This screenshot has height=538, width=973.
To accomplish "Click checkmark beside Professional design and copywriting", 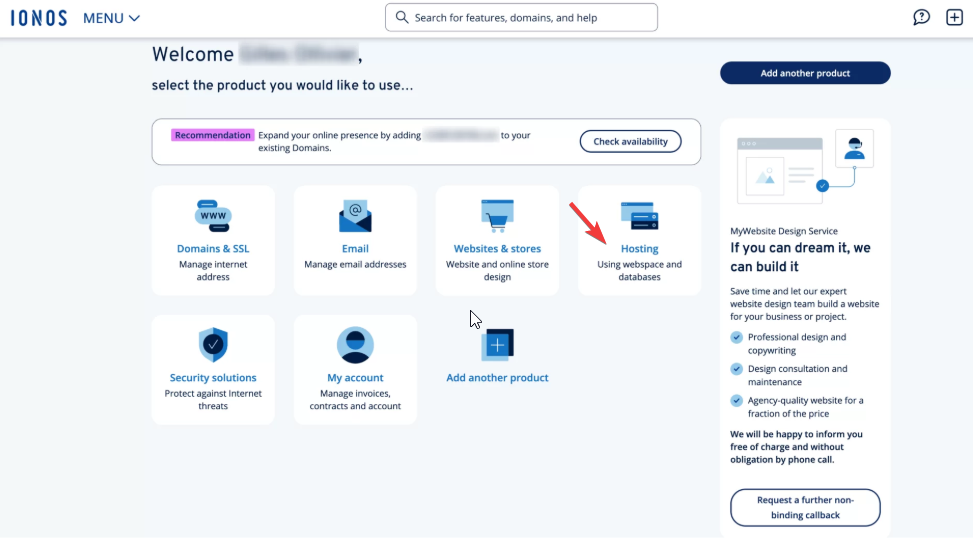I will tap(737, 338).
